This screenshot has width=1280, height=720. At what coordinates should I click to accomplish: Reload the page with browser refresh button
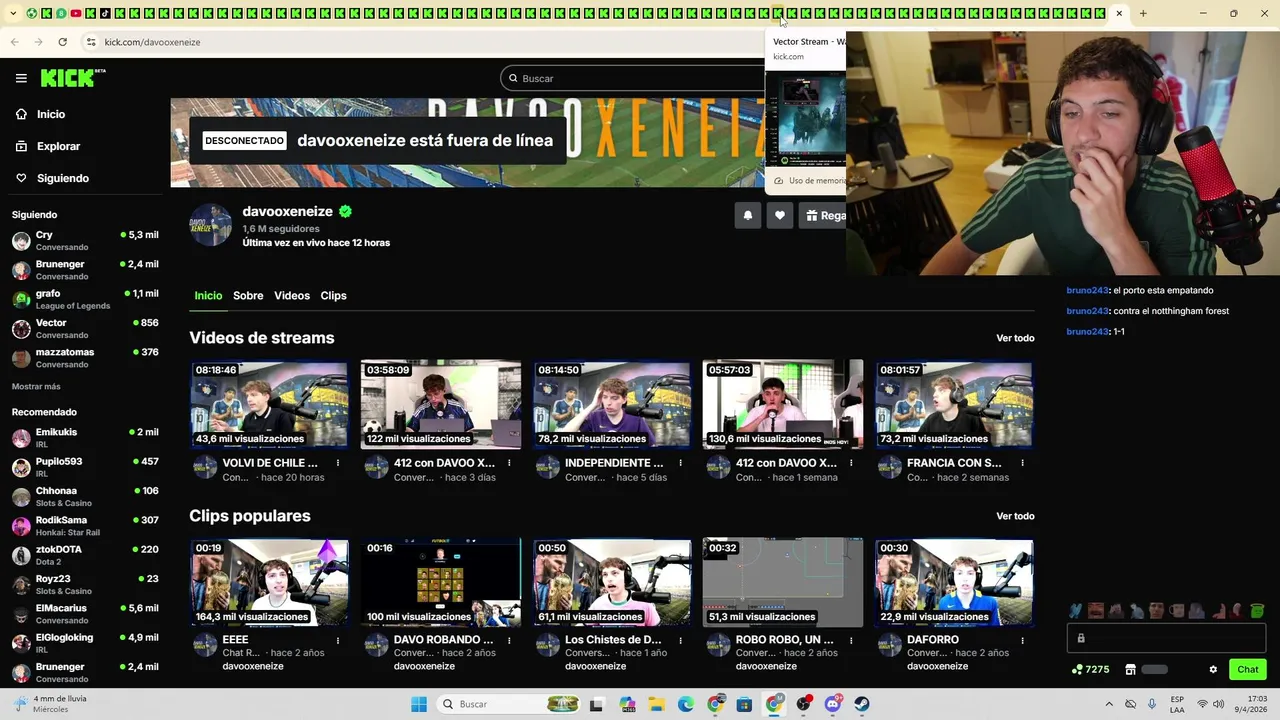point(62,42)
